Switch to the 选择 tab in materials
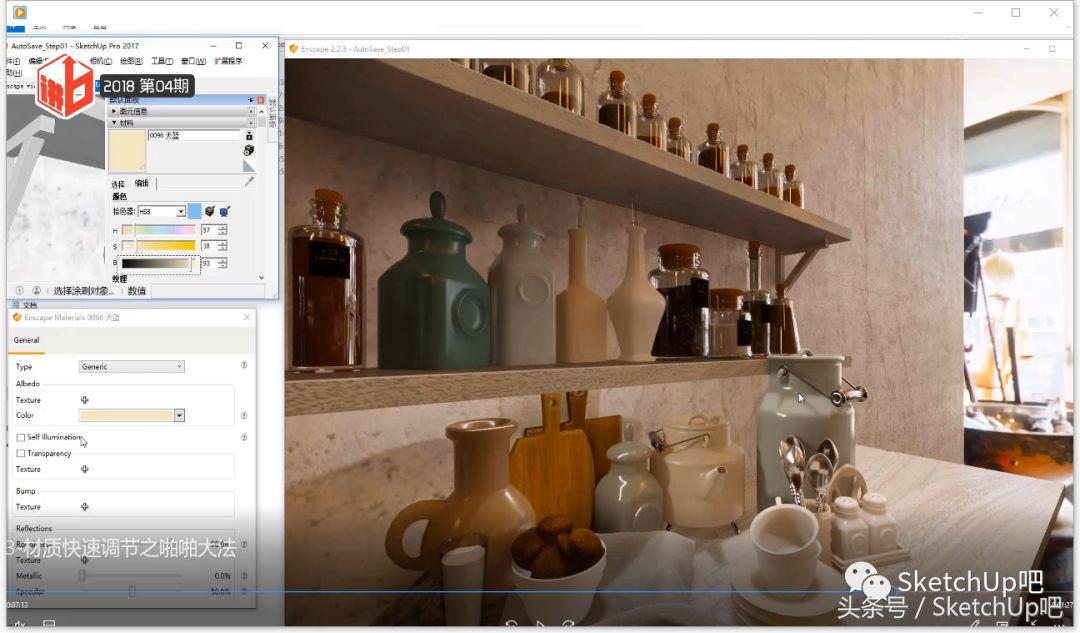The width and height of the screenshot is (1080, 633). 118,183
